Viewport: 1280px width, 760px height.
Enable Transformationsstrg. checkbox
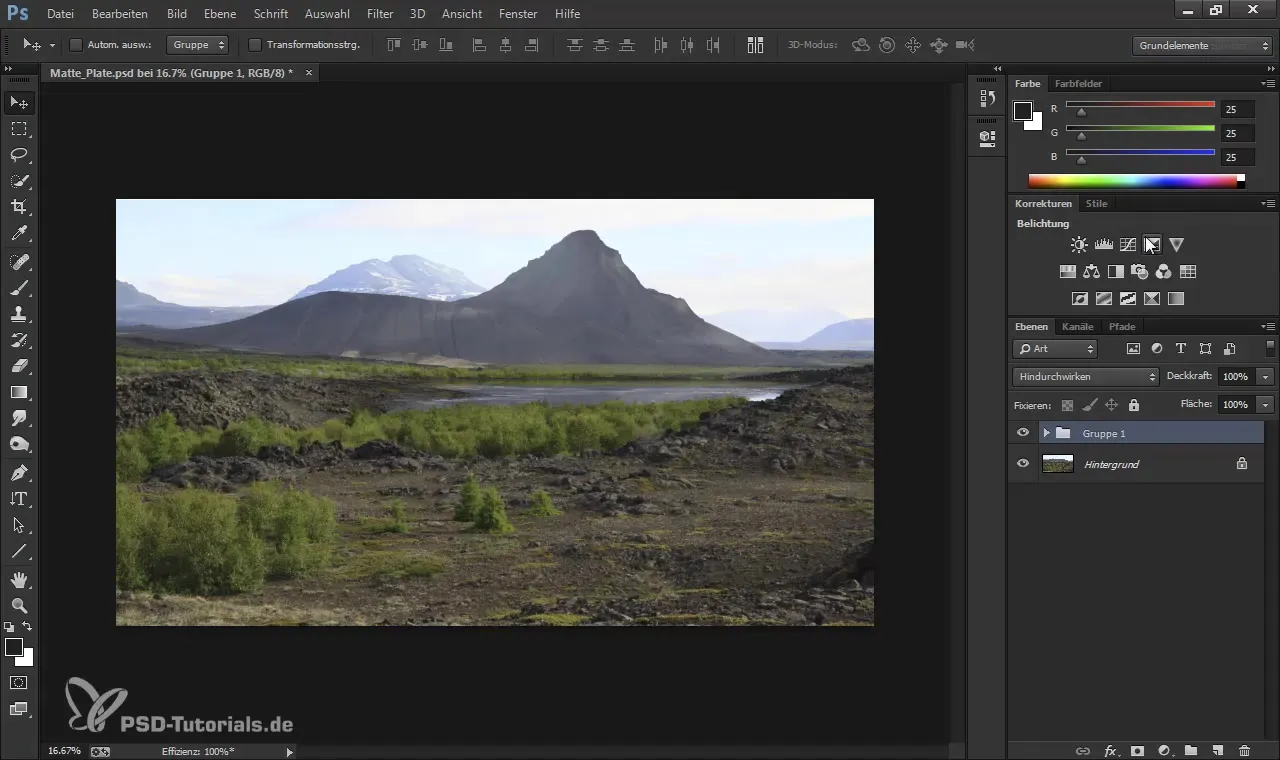coord(254,45)
